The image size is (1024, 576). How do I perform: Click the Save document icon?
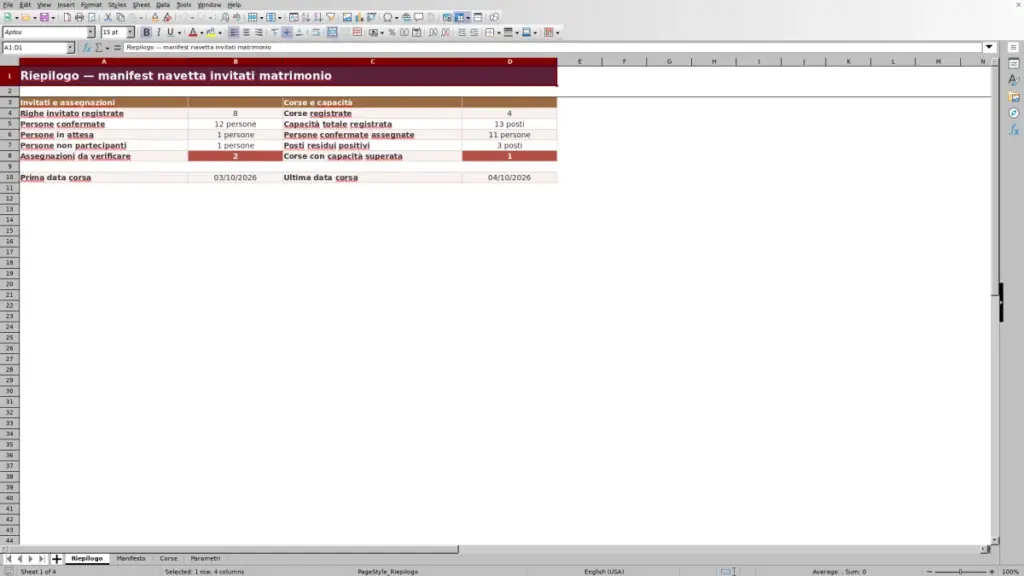click(x=44, y=18)
